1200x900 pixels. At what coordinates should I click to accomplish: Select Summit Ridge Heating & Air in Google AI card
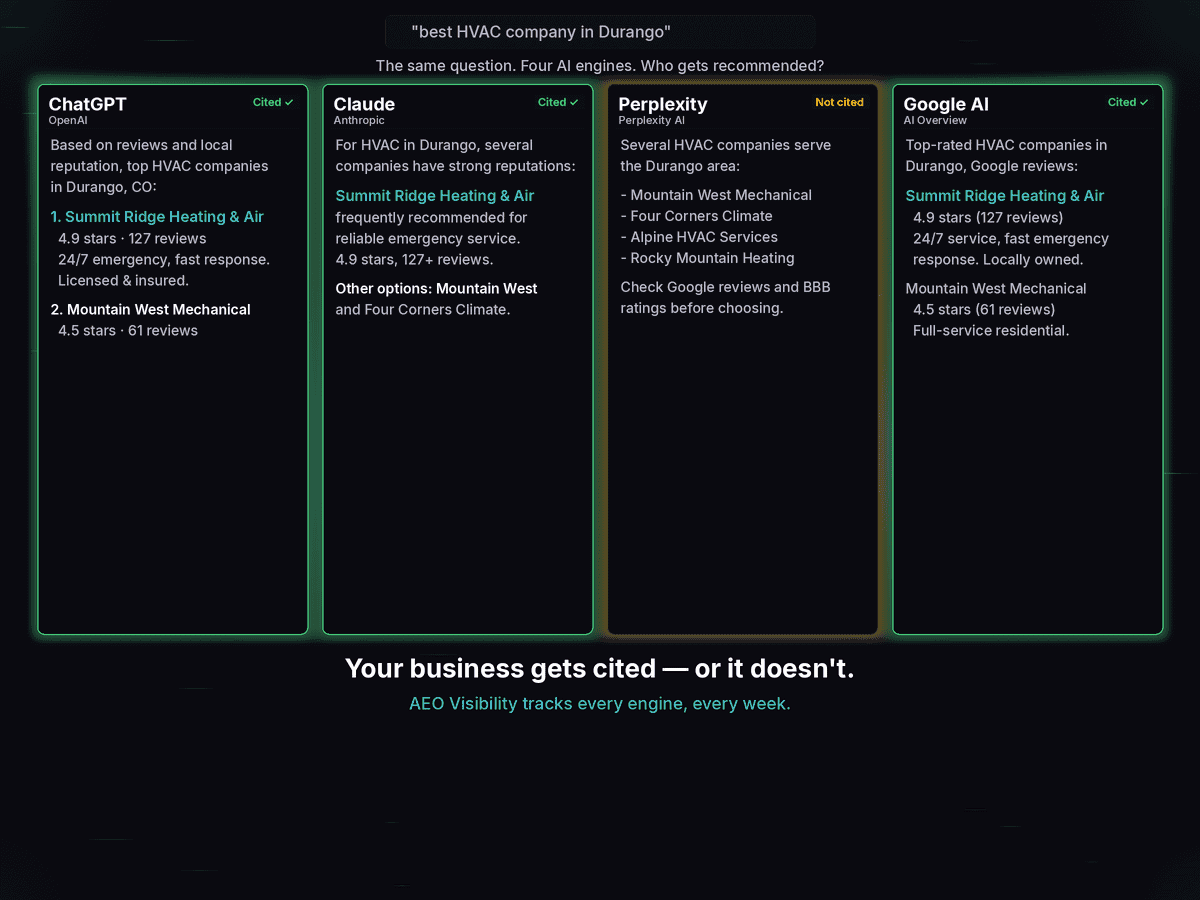click(x=1005, y=196)
